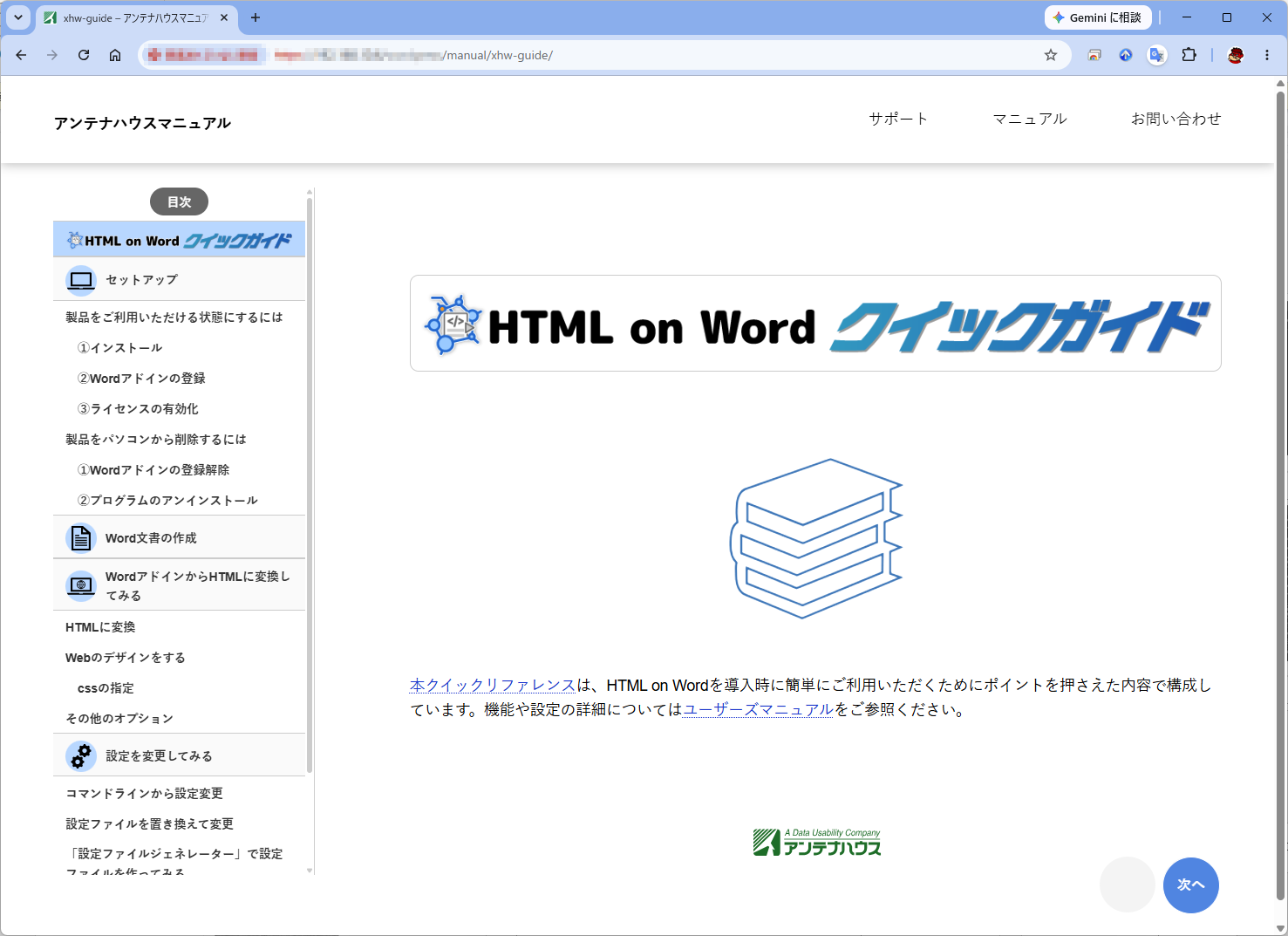Open the セットアップ section
Image resolution: width=1288 pixels, height=936 pixels.
[x=180, y=279]
